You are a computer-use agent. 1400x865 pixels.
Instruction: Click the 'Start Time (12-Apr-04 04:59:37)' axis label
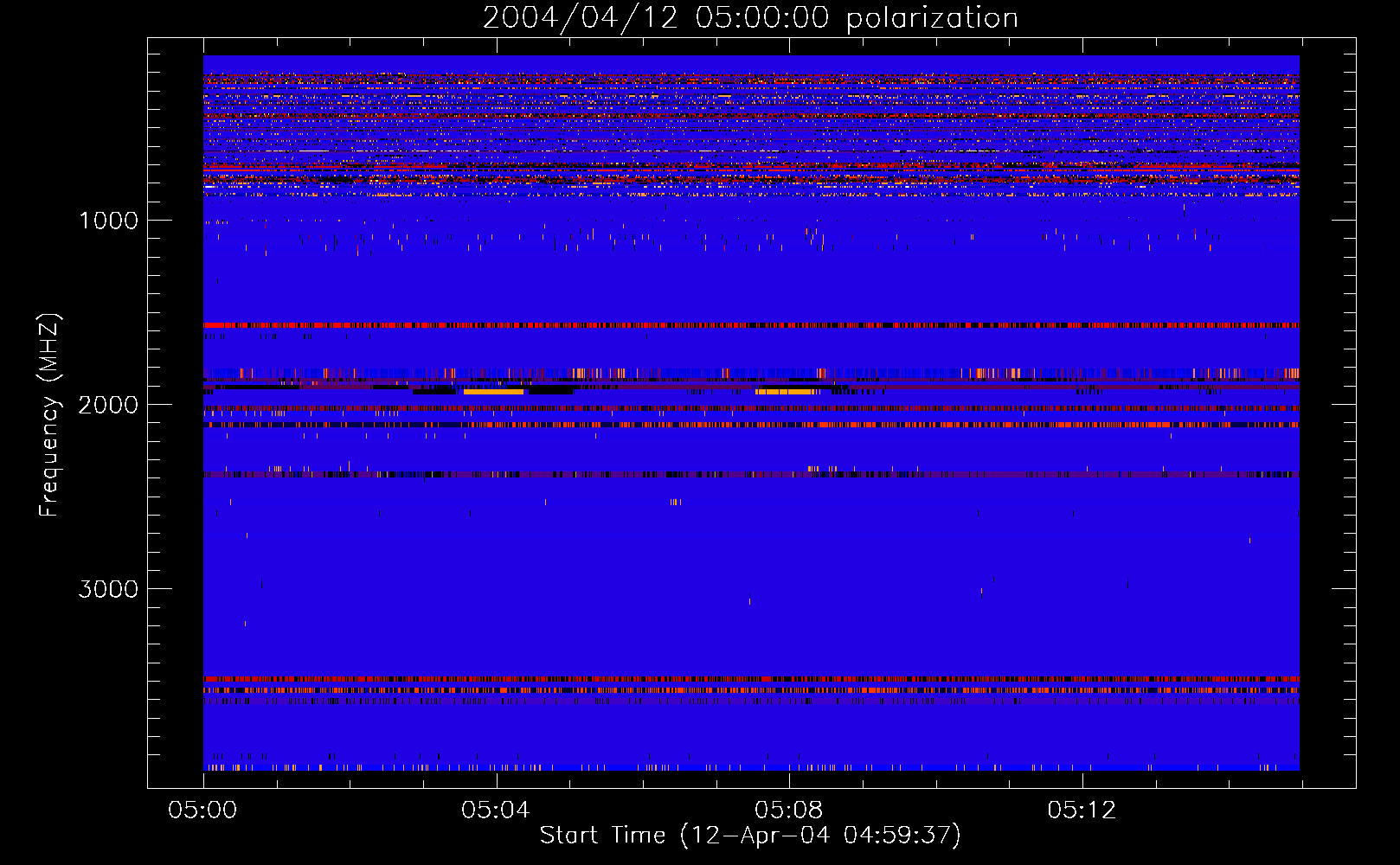point(750,836)
